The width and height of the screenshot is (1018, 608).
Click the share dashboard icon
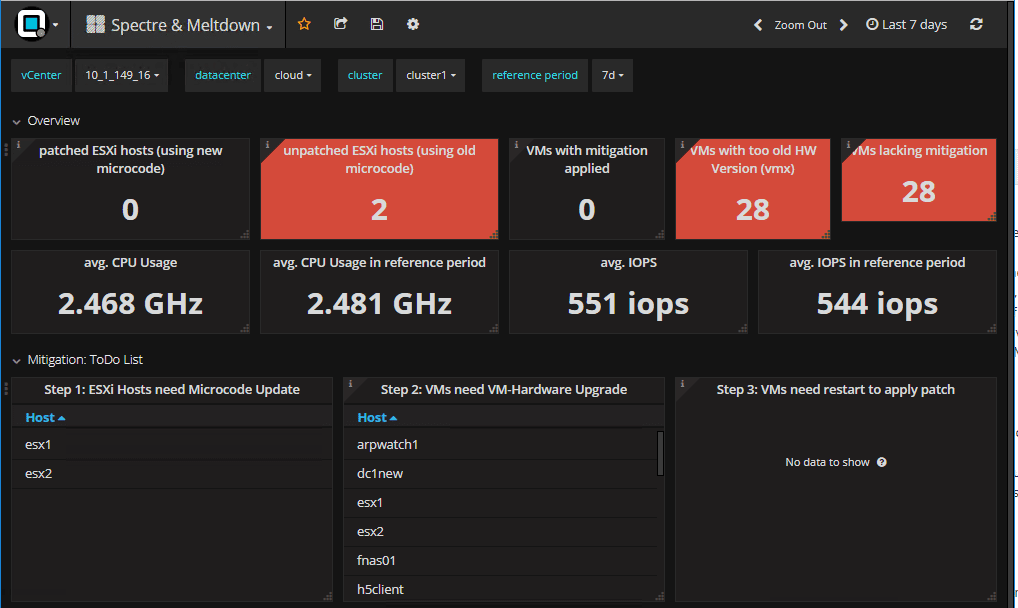click(x=340, y=24)
